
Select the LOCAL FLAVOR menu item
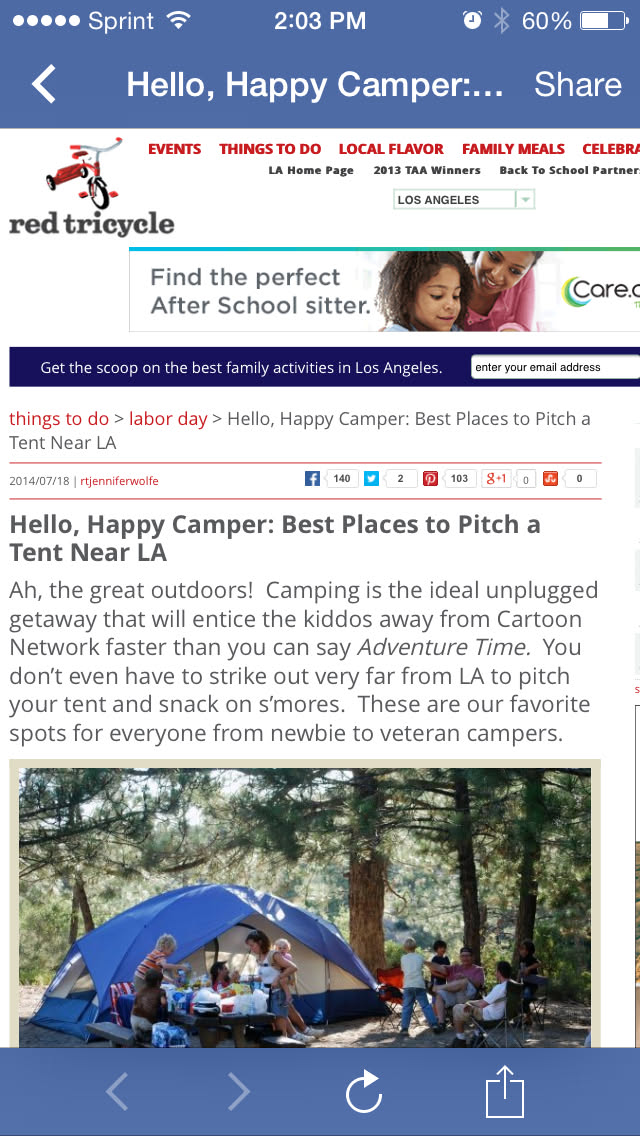(391, 149)
